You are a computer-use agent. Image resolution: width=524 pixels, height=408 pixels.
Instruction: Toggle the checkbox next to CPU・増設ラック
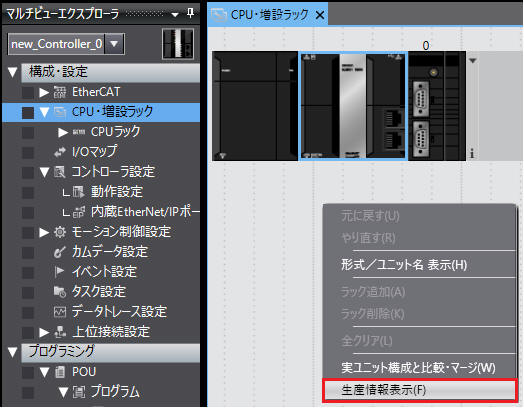coord(28,113)
